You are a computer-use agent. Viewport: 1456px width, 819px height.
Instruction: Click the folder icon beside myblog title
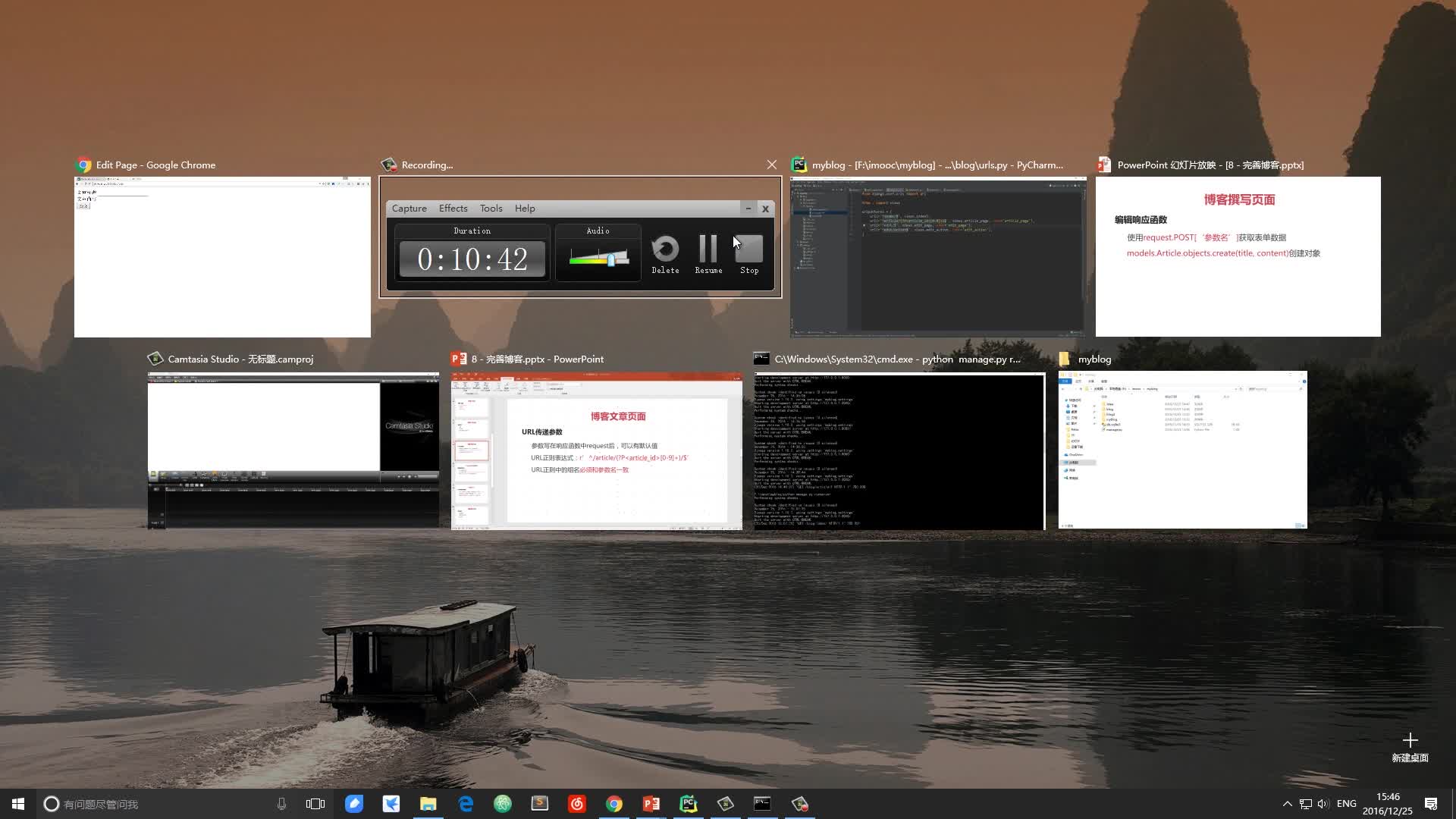[x=1065, y=359]
